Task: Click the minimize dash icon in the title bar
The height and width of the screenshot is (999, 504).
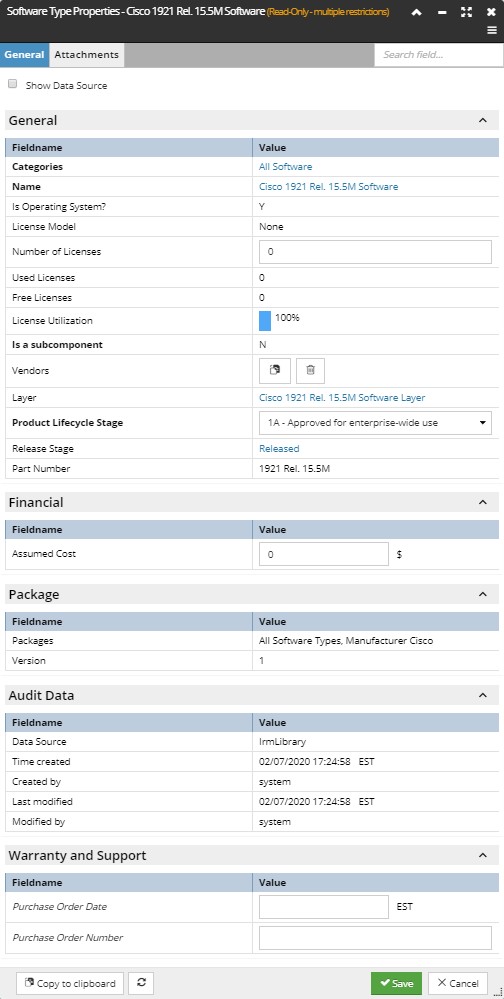Action: point(442,12)
